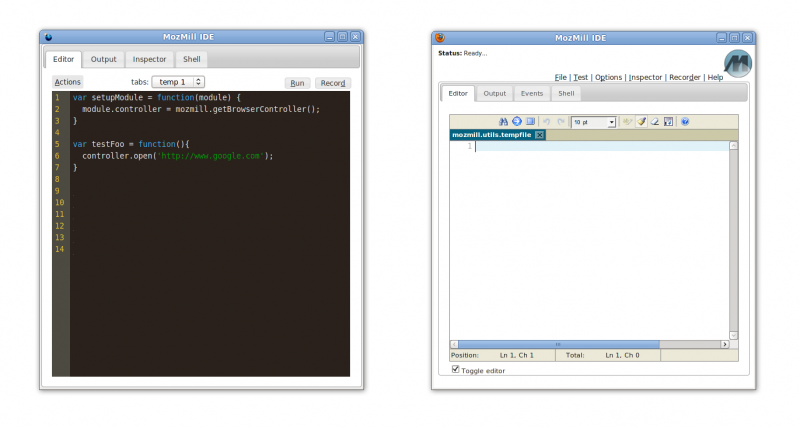Open the Inspector menu link in right window
This screenshot has height=428, width=800.
pos(645,77)
